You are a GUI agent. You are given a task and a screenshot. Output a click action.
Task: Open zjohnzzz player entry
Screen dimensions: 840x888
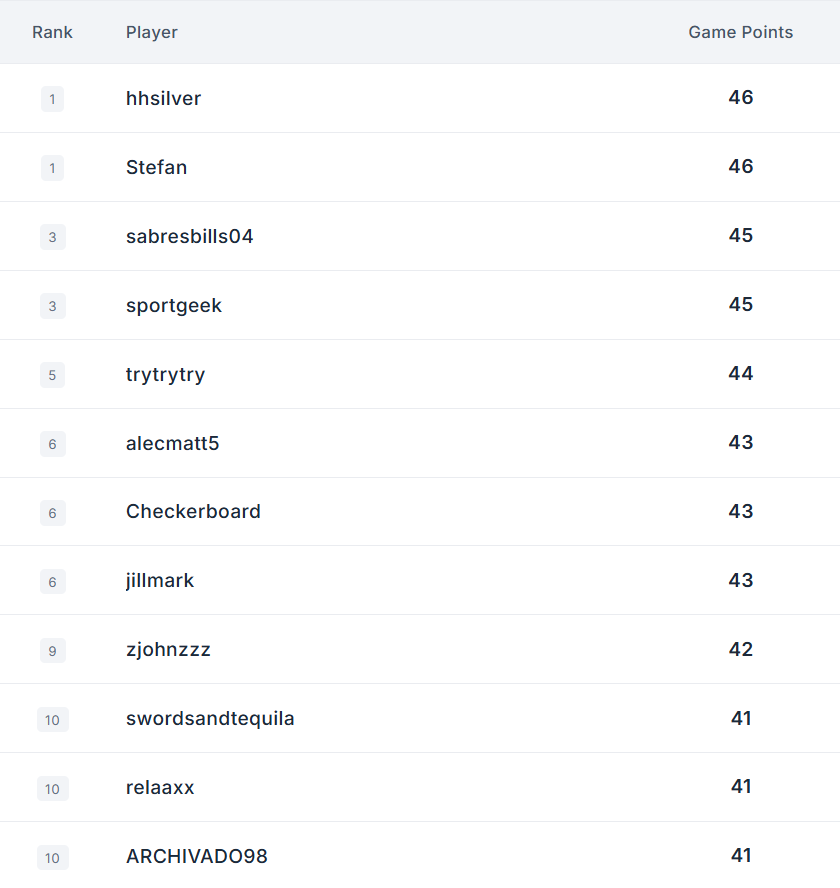point(168,650)
